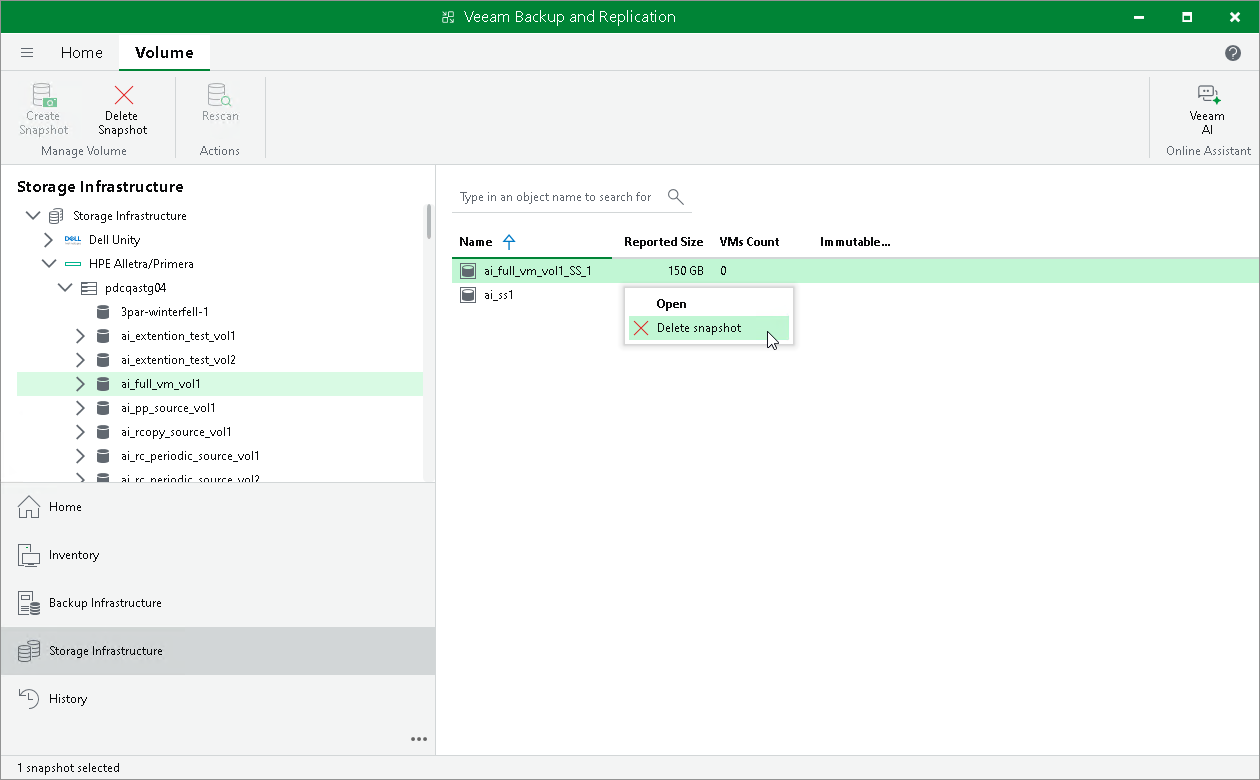Expand the ai_pp_source_vol1 volume
This screenshot has width=1260, height=780.
80,408
